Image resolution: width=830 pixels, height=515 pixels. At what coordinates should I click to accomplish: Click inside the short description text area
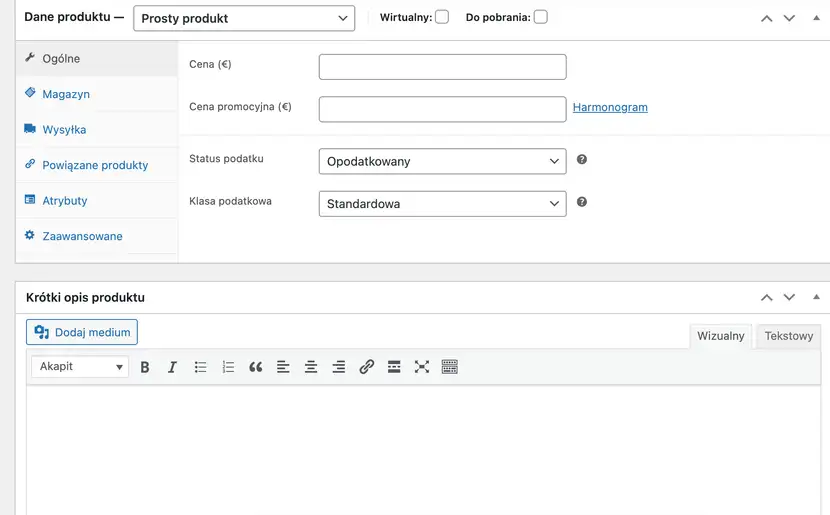coord(423,450)
